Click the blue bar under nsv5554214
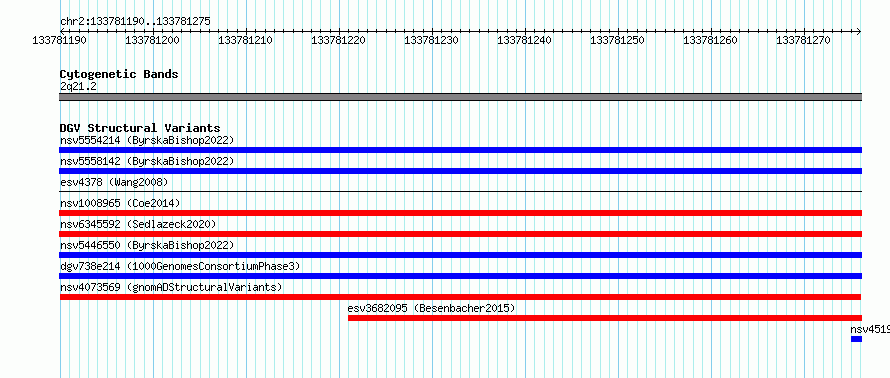890x378 pixels. point(460,150)
